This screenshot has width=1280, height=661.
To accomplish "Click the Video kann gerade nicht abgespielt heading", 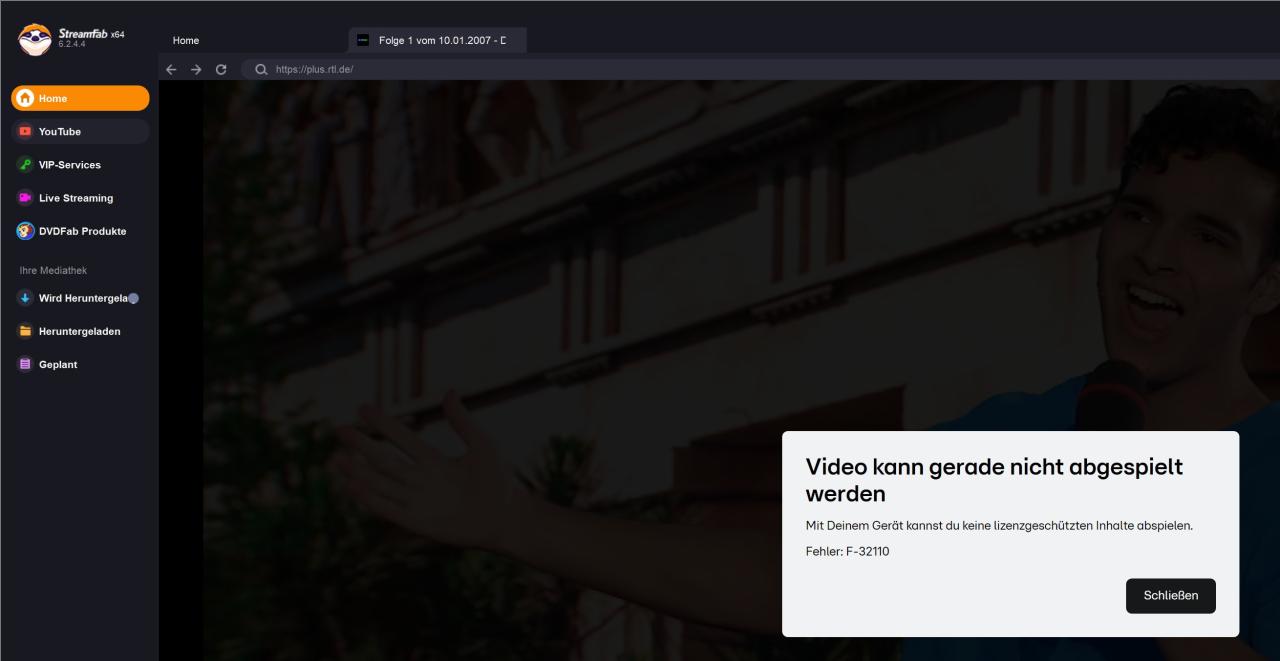I will pos(994,480).
